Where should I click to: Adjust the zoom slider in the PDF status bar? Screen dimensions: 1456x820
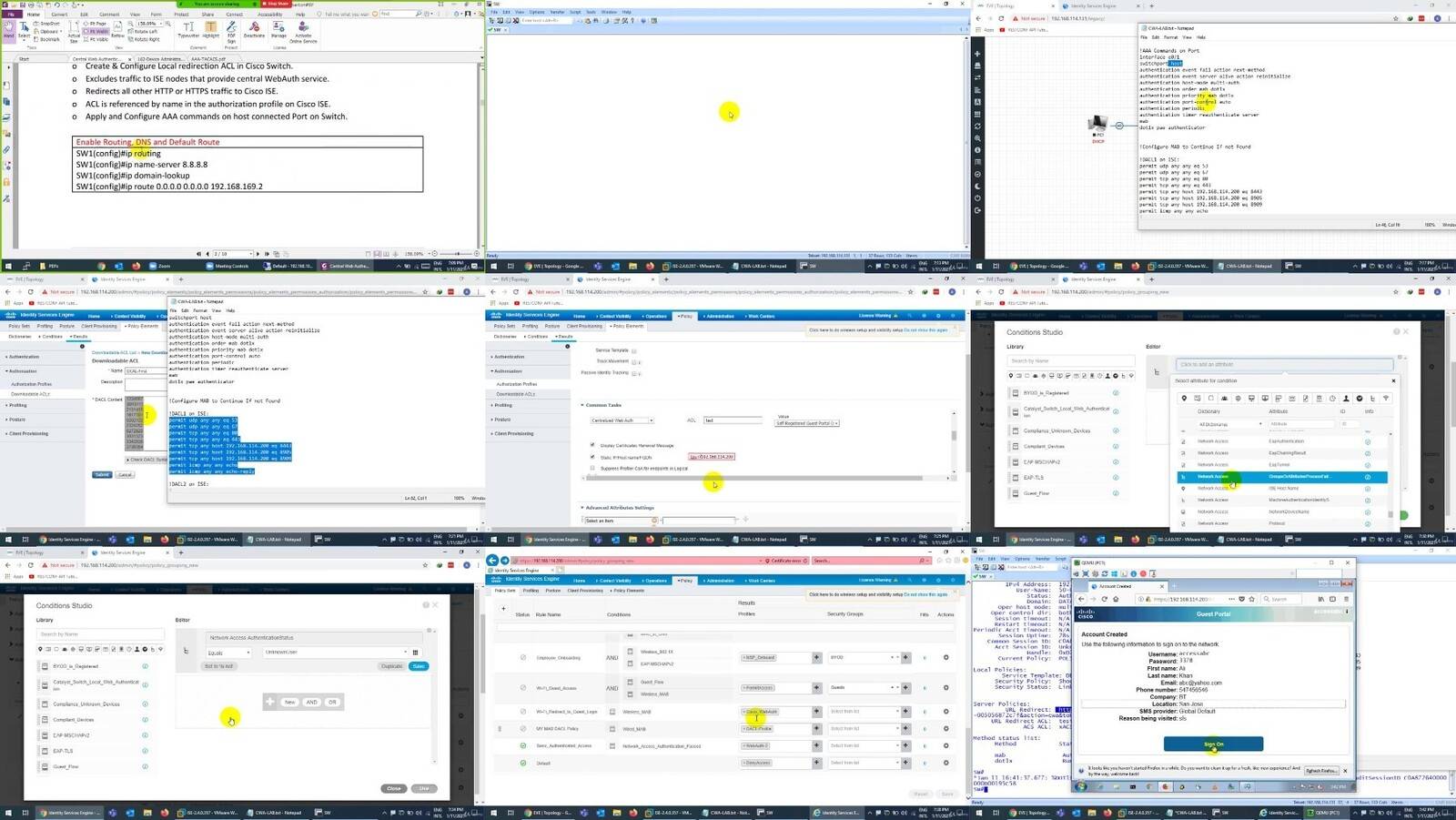(x=460, y=254)
